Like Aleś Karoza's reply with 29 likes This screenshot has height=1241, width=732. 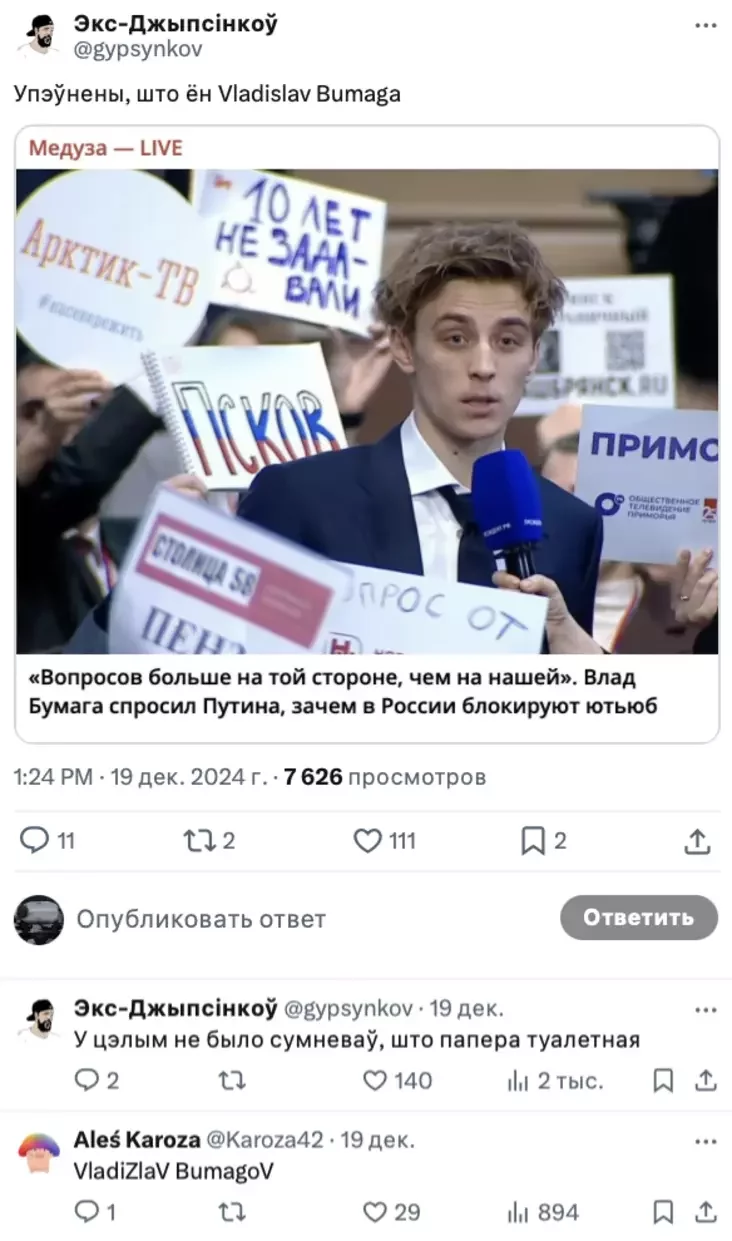pyautogui.click(x=391, y=1212)
